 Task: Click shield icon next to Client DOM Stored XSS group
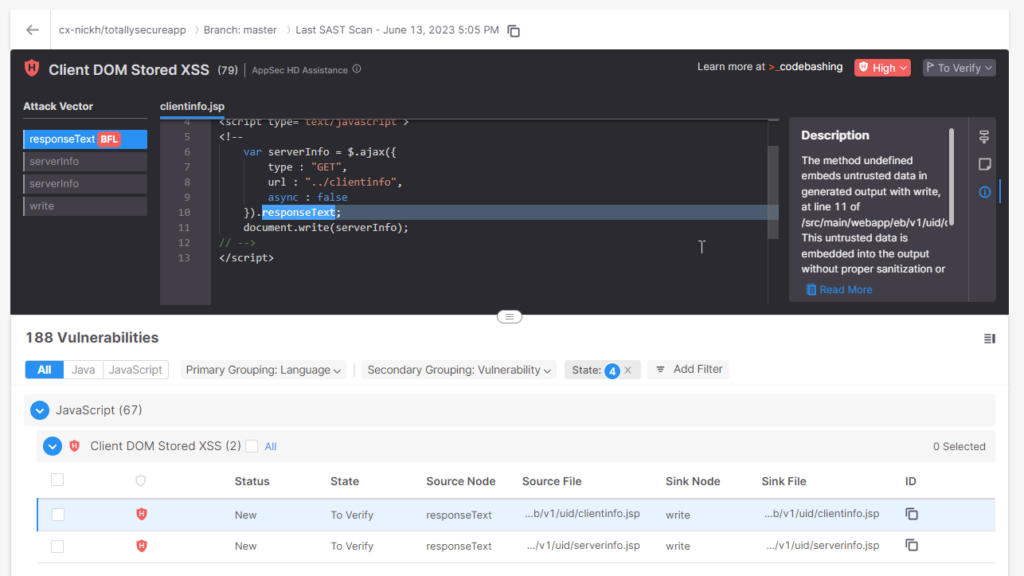pos(74,446)
